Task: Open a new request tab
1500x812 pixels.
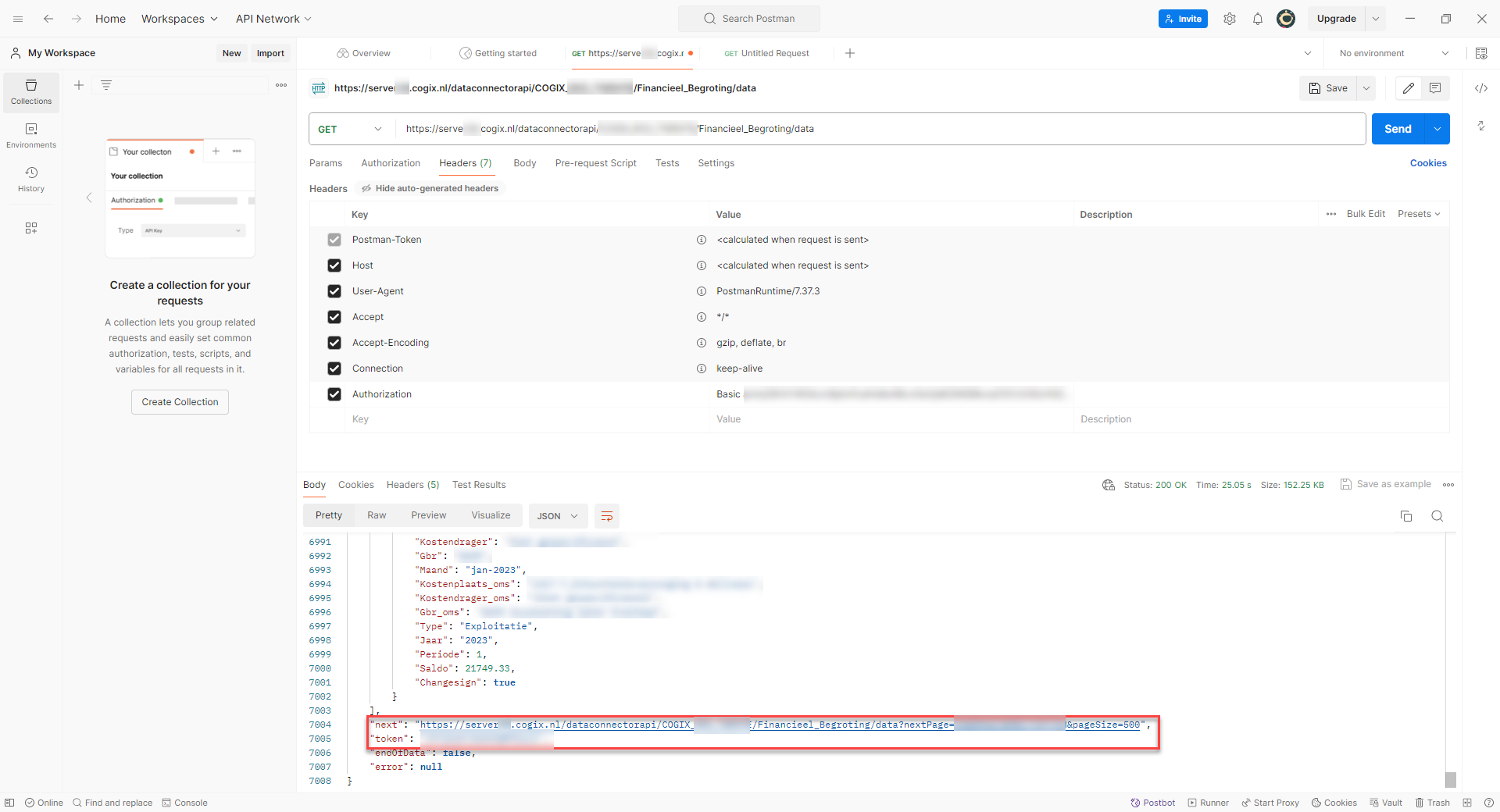Action: point(850,53)
